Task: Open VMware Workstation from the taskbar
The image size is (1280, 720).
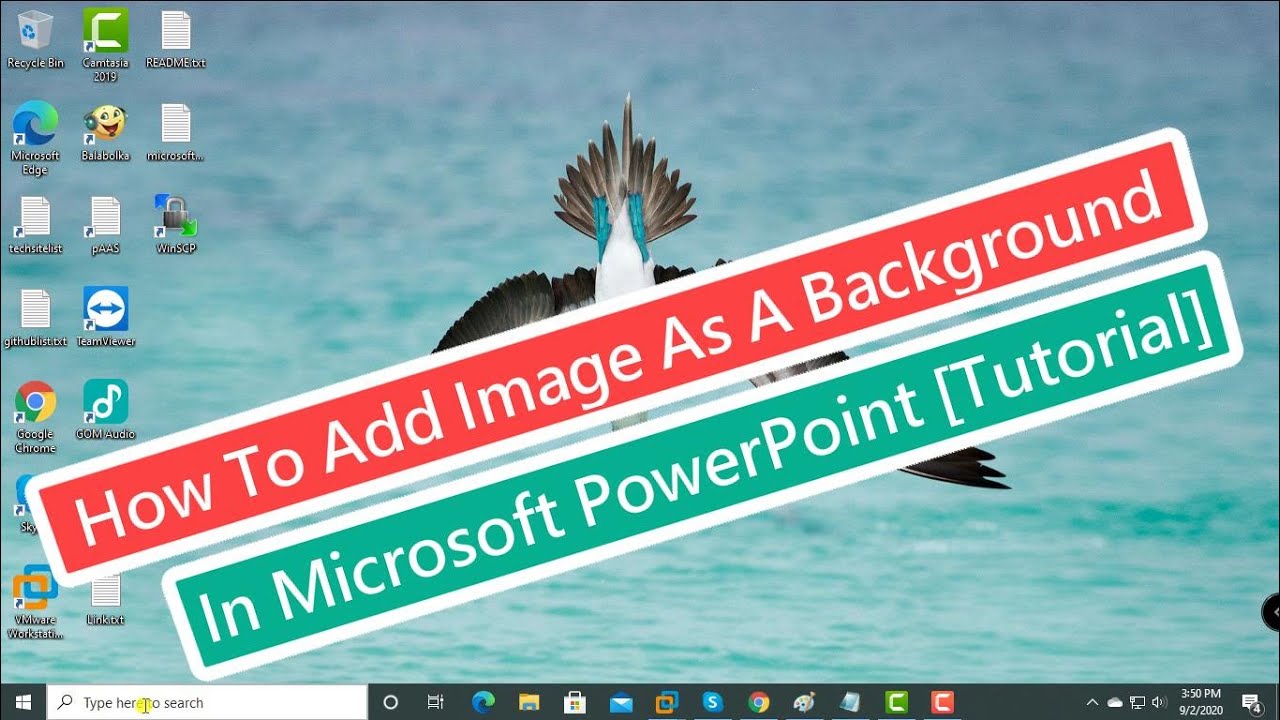Action: click(x=666, y=702)
